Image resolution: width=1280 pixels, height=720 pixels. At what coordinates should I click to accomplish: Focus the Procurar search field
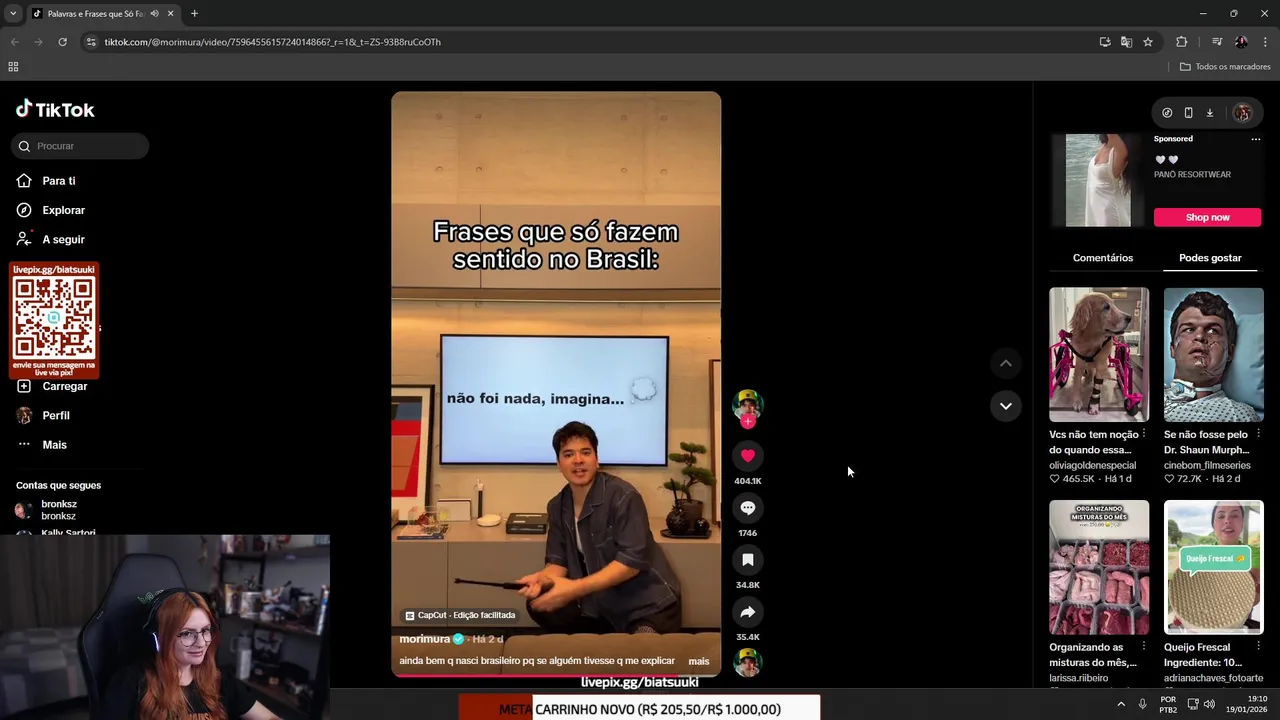click(x=80, y=146)
